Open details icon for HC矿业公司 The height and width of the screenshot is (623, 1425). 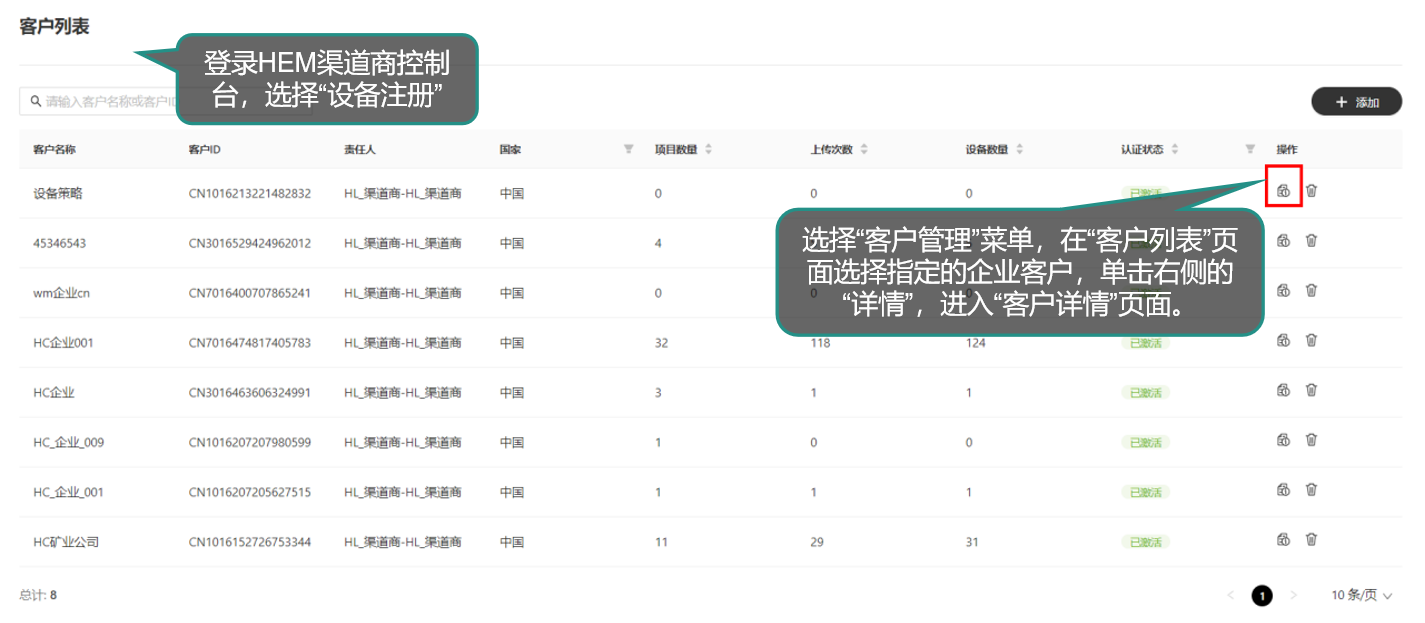(1283, 540)
